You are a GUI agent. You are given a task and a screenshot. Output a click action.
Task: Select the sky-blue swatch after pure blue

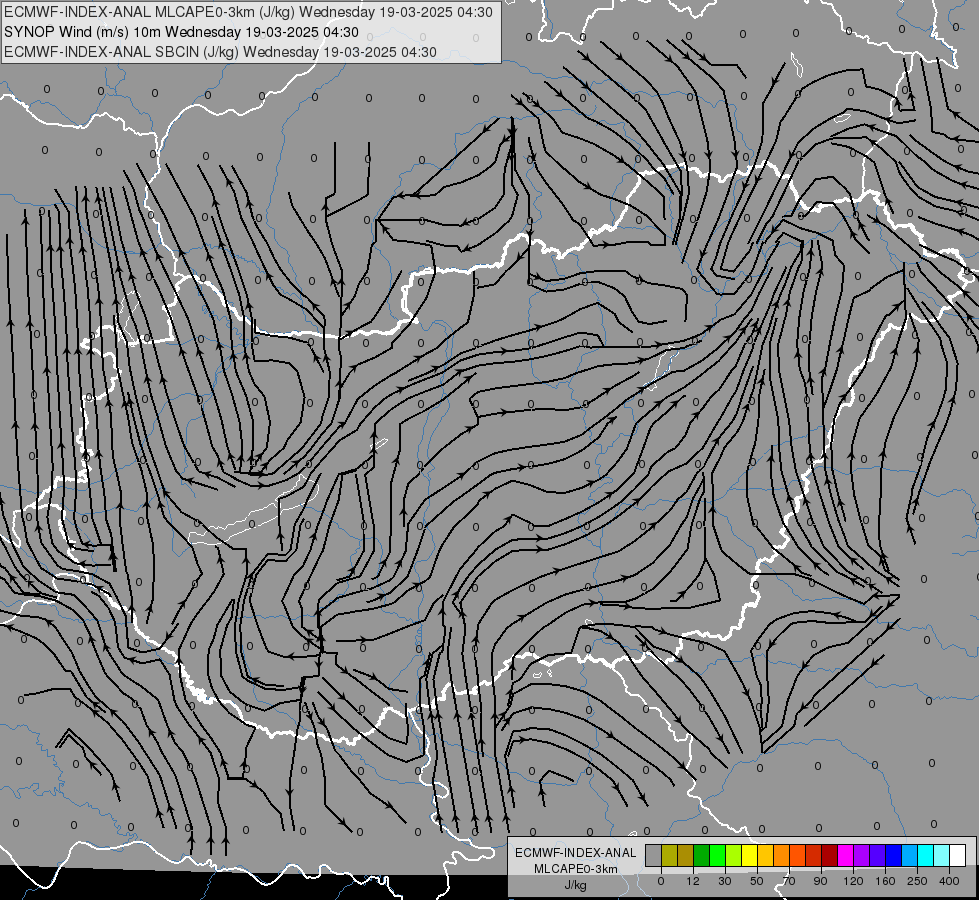tap(910, 855)
